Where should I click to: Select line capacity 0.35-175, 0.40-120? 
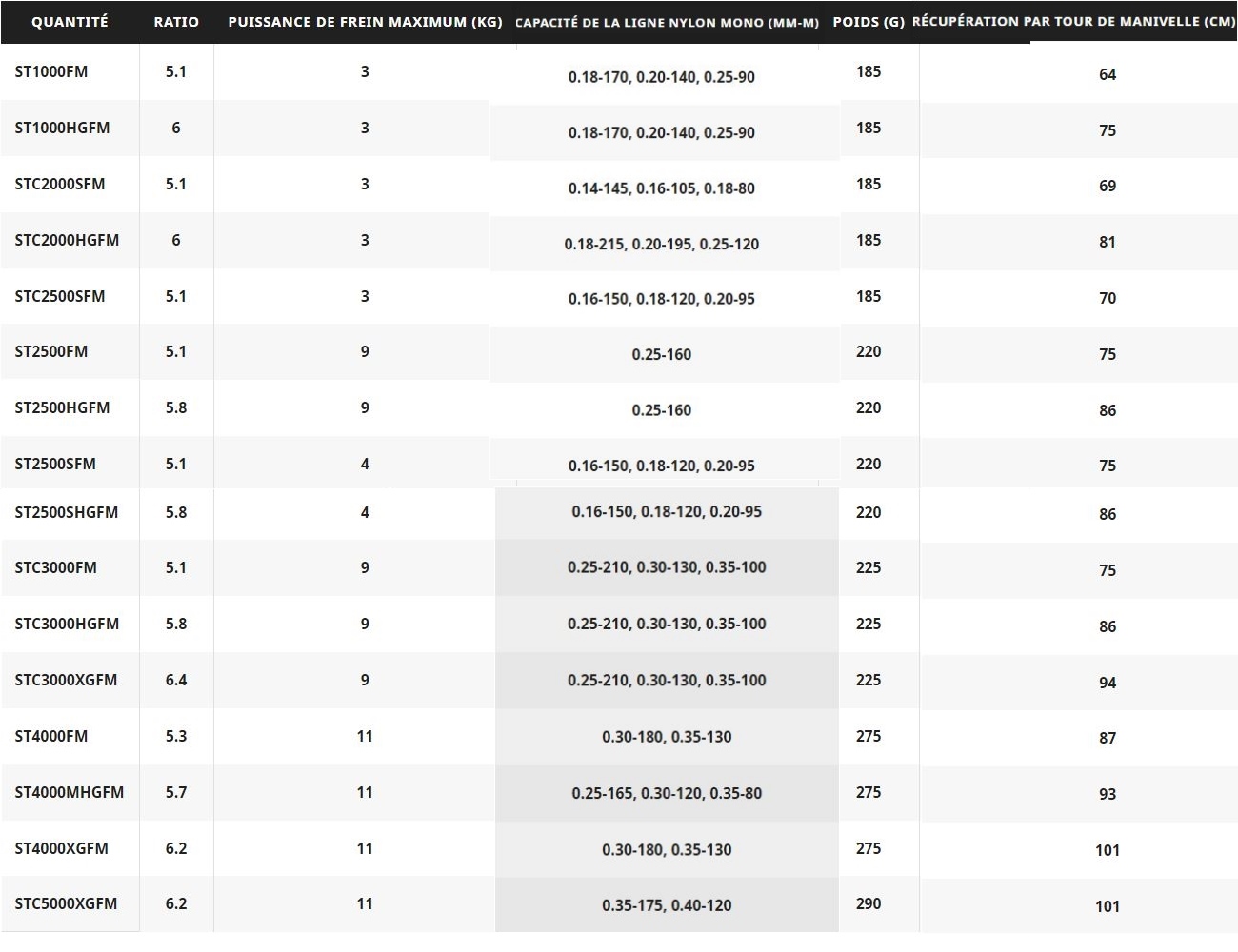click(667, 905)
